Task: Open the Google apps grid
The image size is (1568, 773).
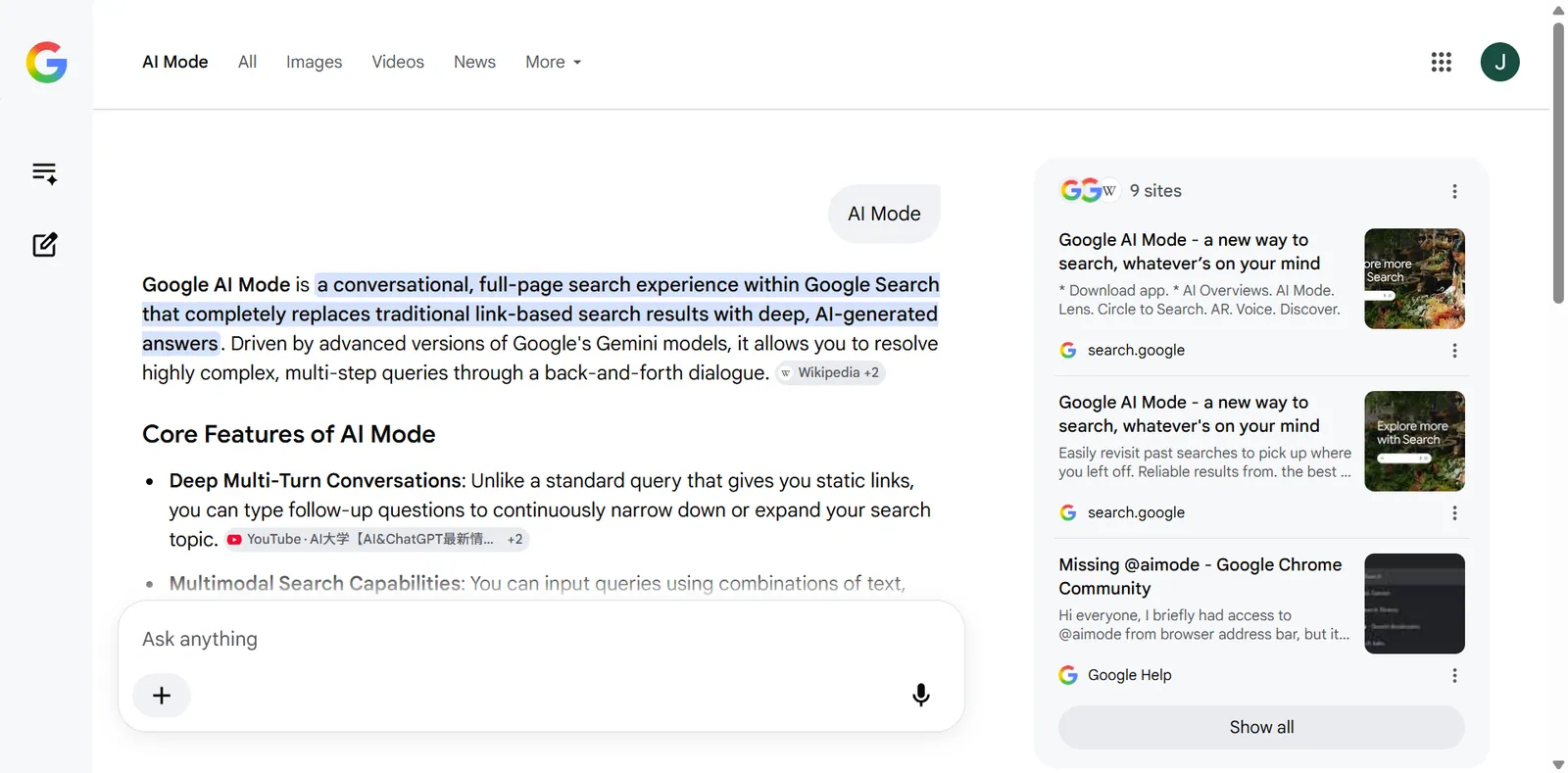Action: tap(1441, 62)
